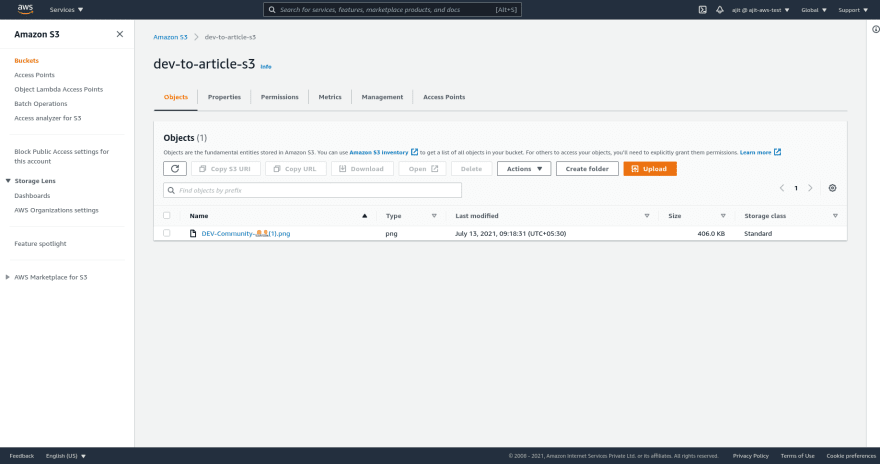Open the info panel icon at right edge
Viewport: 880px width, 464px height.
pos(876,29)
